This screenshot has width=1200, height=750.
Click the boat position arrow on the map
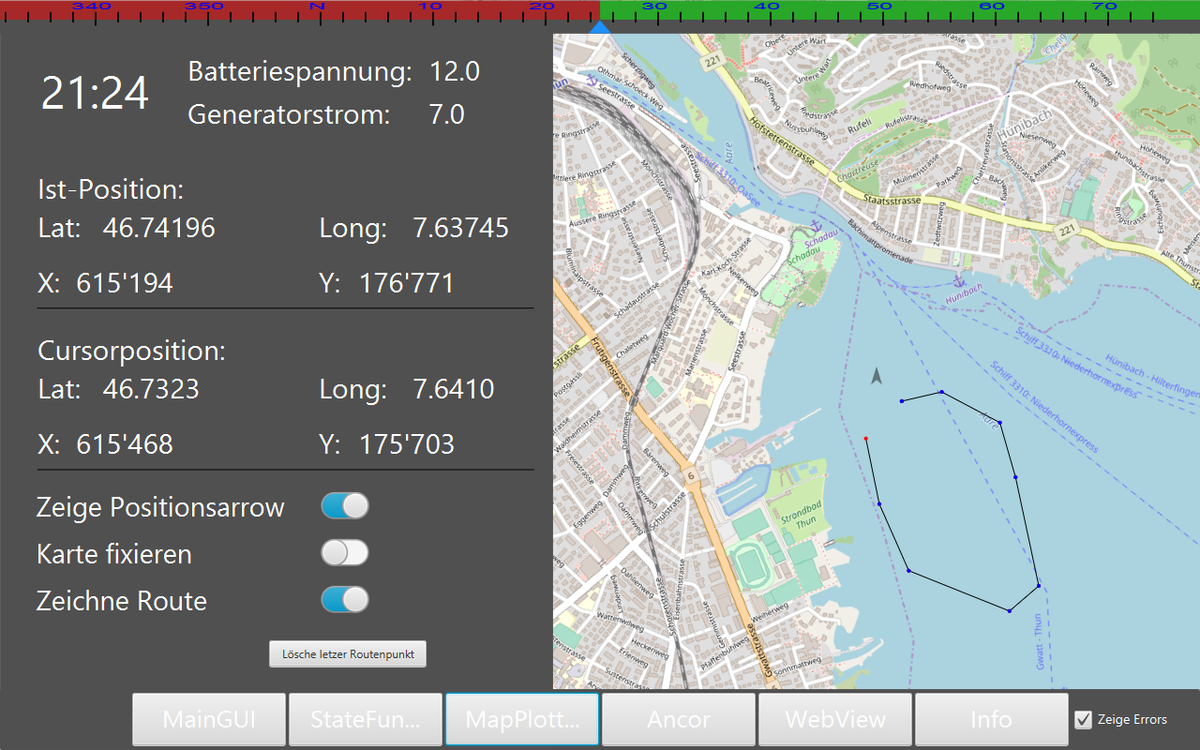click(x=876, y=376)
